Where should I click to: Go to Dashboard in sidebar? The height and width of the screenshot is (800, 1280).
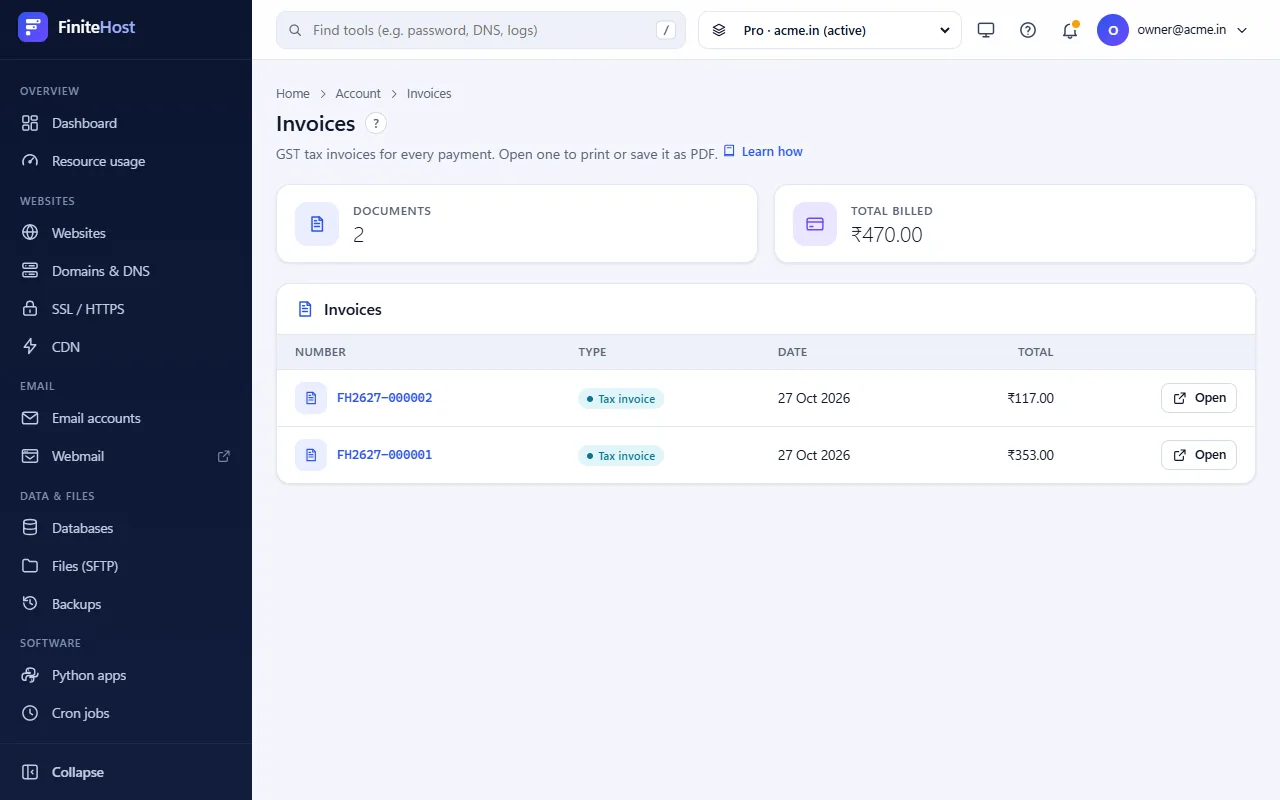(x=126, y=123)
